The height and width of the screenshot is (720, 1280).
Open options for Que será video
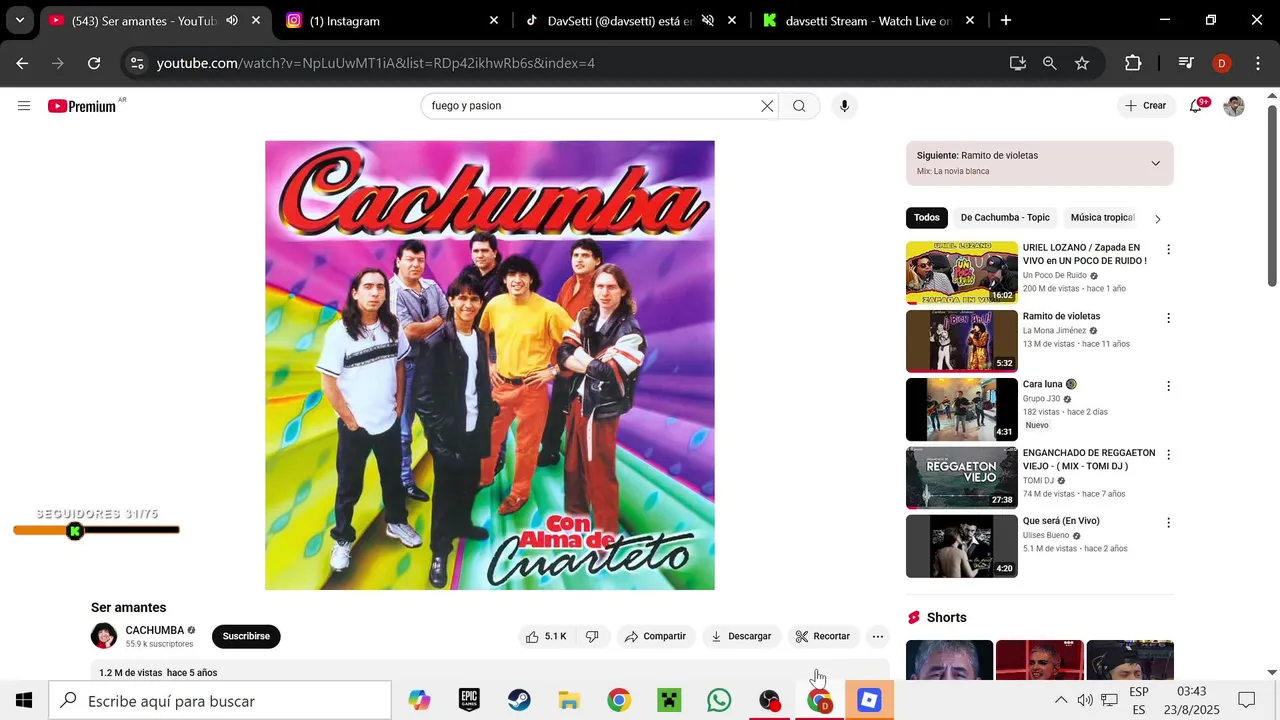tap(1168, 523)
